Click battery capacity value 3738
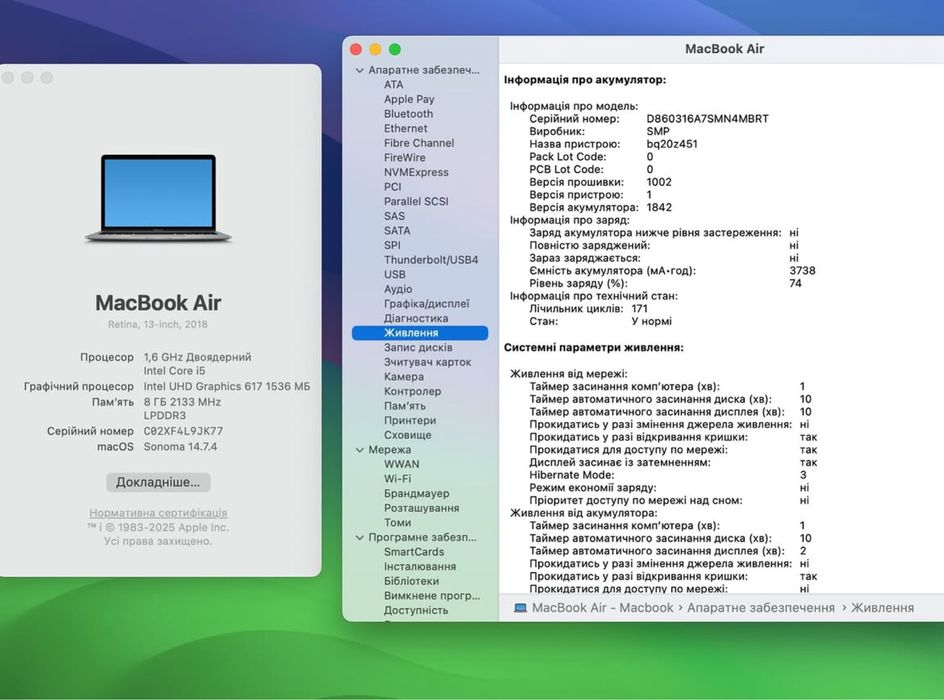The height and width of the screenshot is (700, 944). (x=803, y=271)
